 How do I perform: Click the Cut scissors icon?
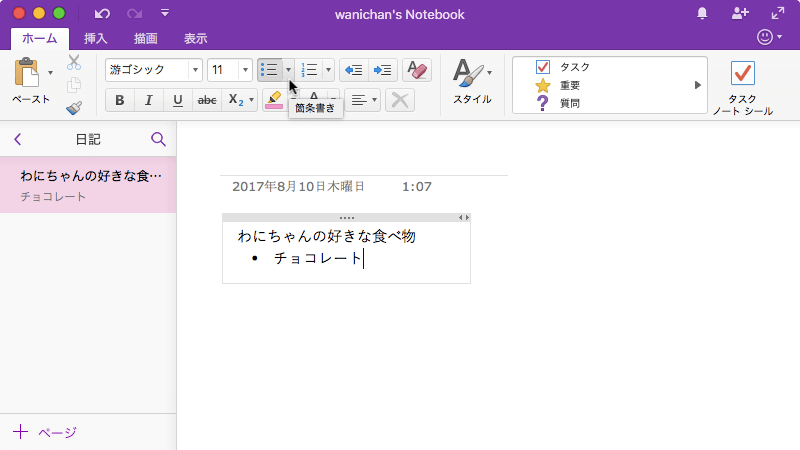tap(74, 62)
